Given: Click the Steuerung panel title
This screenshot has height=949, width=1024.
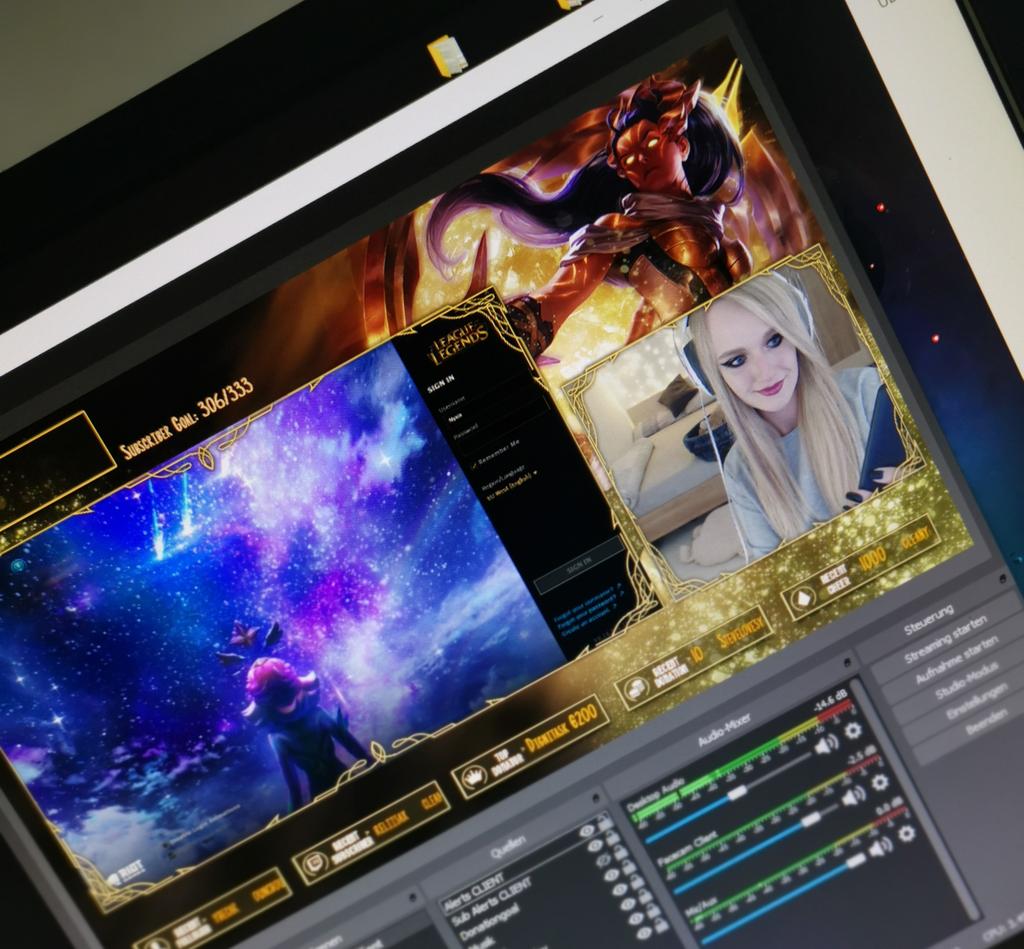Looking at the screenshot, I should [929, 620].
